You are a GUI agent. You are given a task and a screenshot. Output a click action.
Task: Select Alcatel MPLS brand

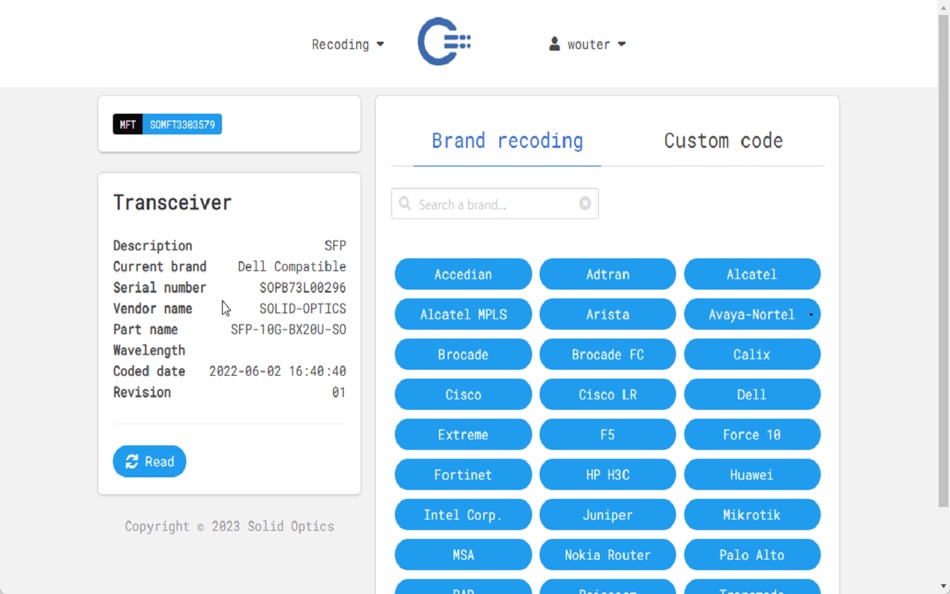pyautogui.click(x=463, y=314)
